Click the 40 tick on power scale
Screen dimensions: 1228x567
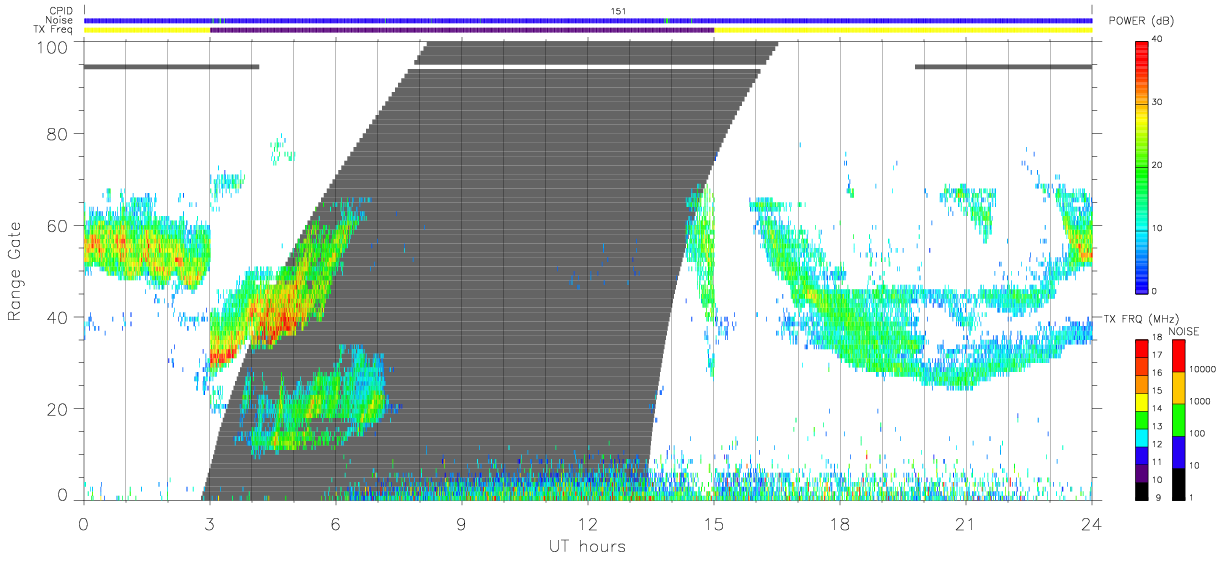click(x=1157, y=39)
